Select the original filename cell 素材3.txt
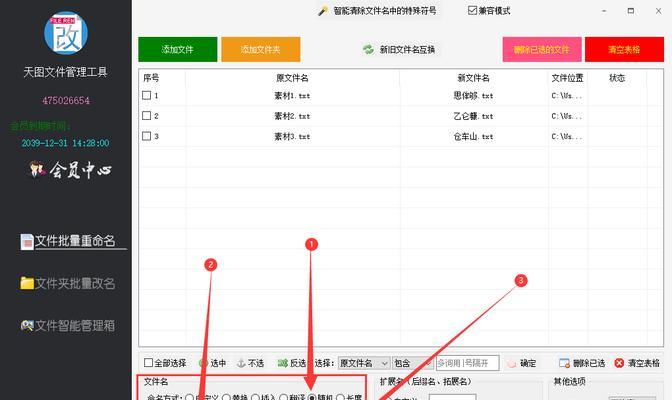Image resolution: width=672 pixels, height=400 pixels. pyautogui.click(x=292, y=137)
